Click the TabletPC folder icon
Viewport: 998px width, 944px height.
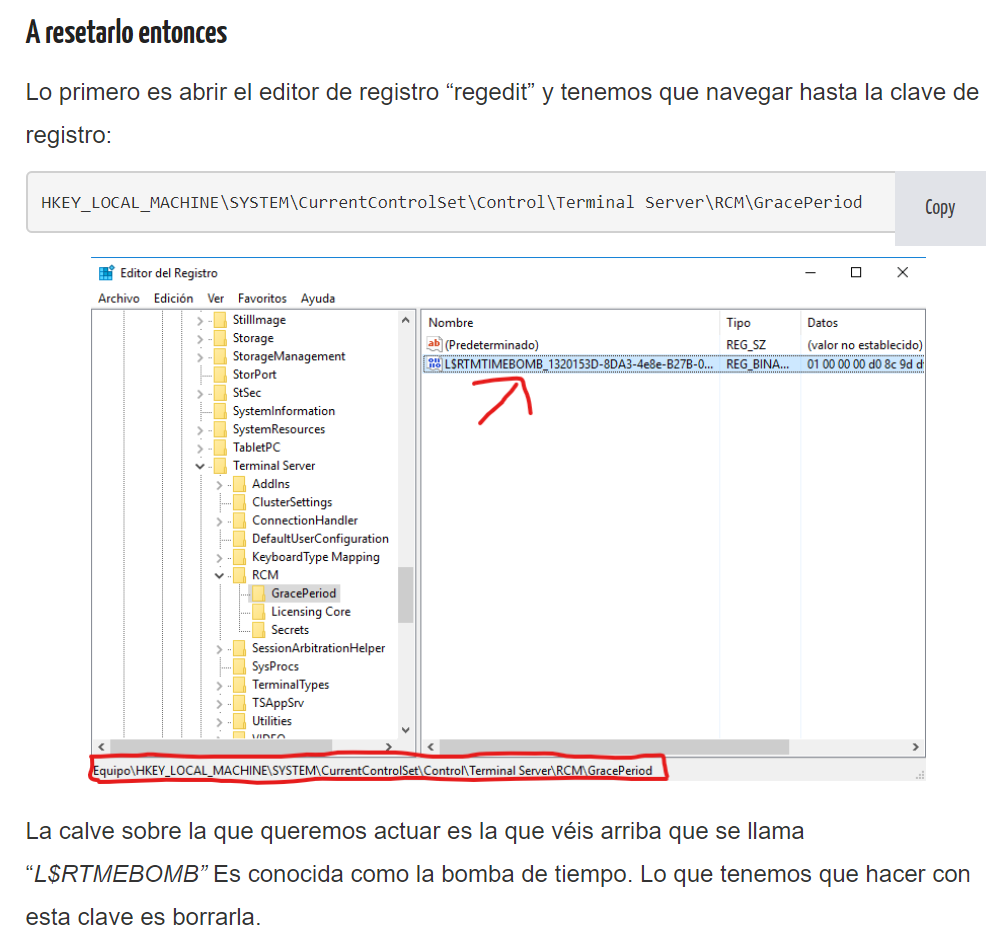220,447
